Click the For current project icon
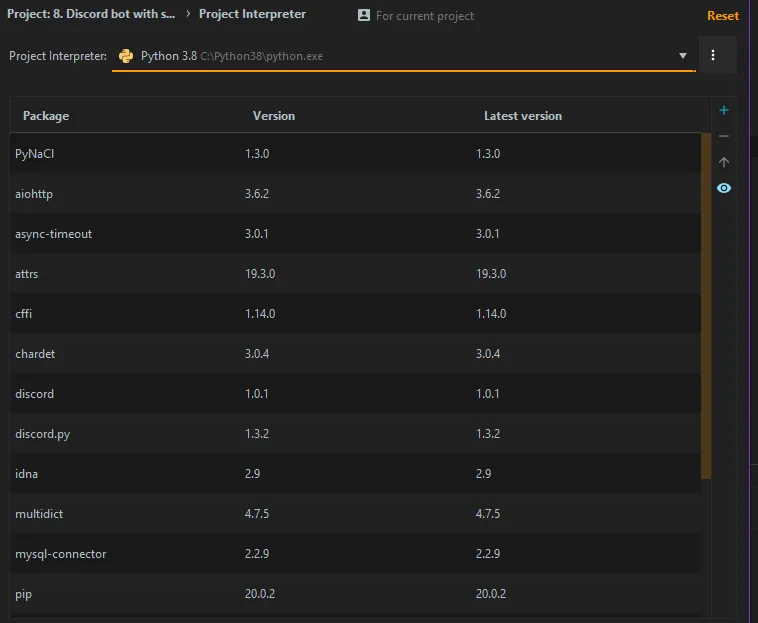The width and height of the screenshot is (758, 623). click(364, 15)
